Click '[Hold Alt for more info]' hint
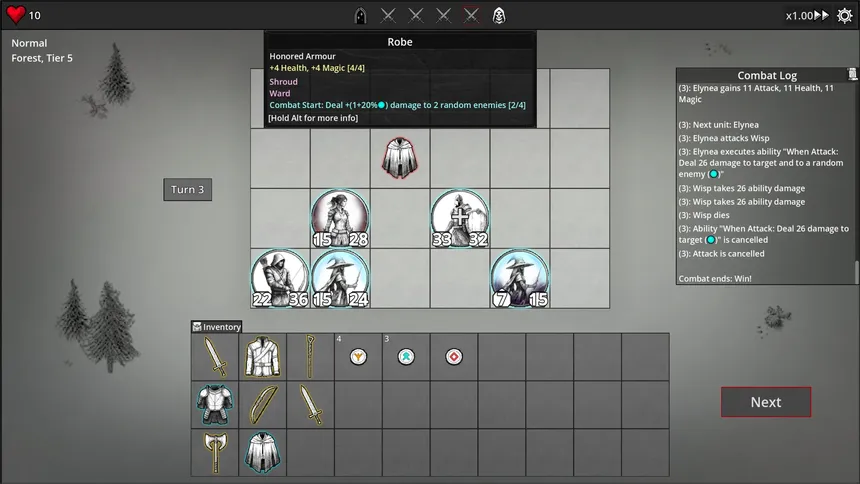 313,118
